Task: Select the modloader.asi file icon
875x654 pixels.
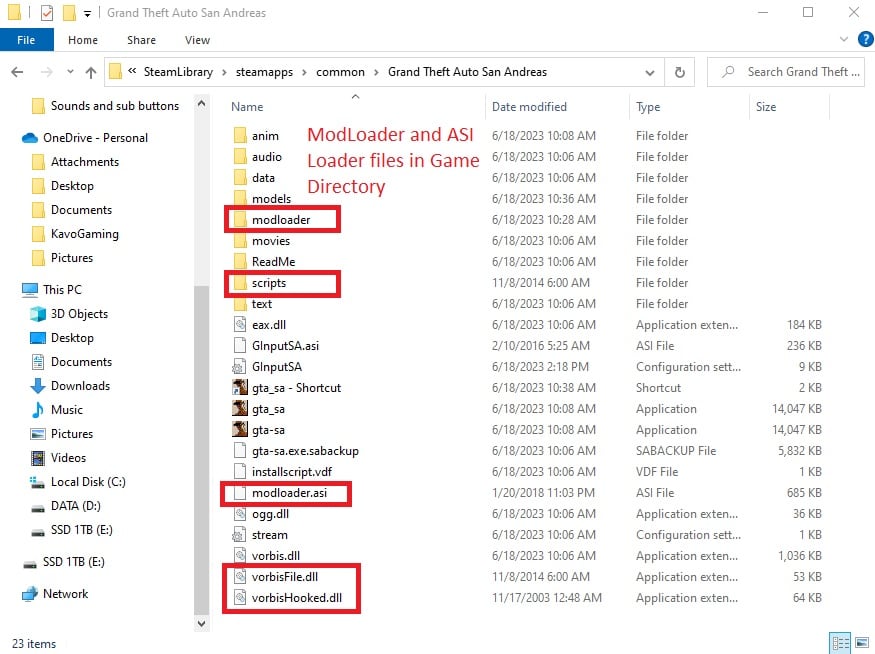Action: coord(240,493)
